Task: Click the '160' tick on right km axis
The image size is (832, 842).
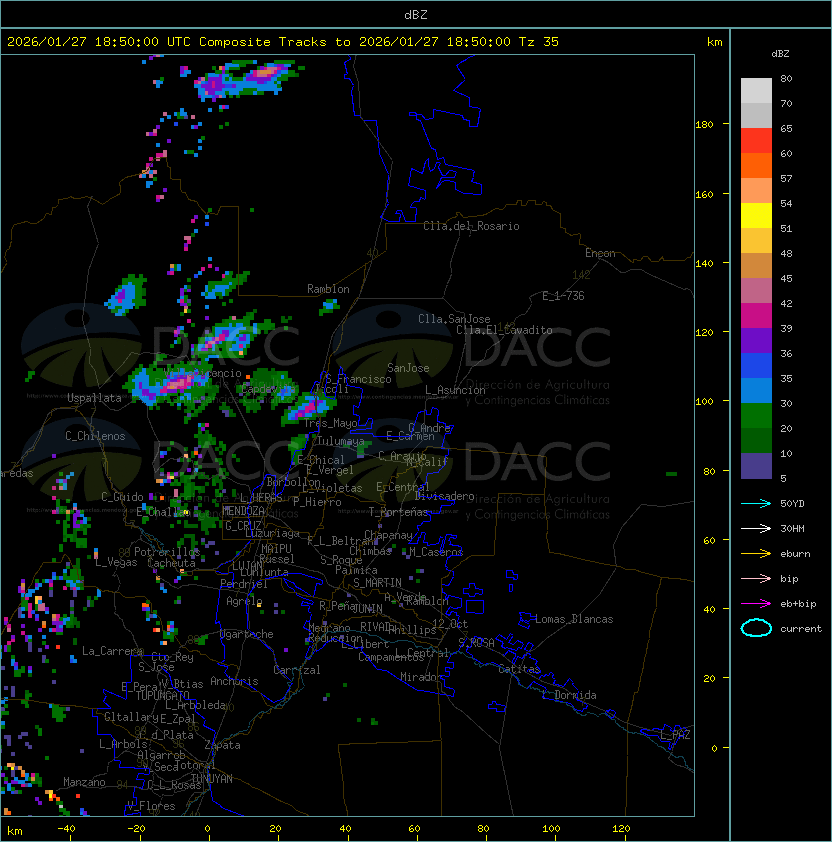Action: pos(704,194)
